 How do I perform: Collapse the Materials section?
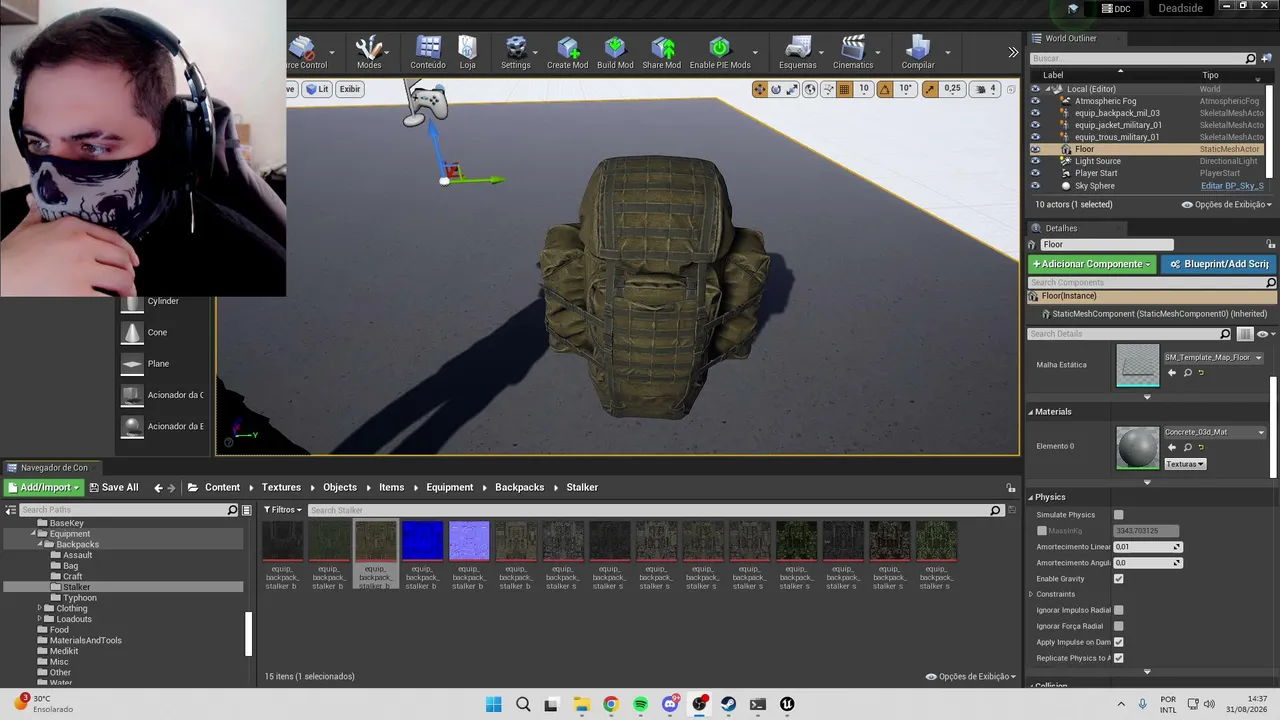coord(1031,412)
